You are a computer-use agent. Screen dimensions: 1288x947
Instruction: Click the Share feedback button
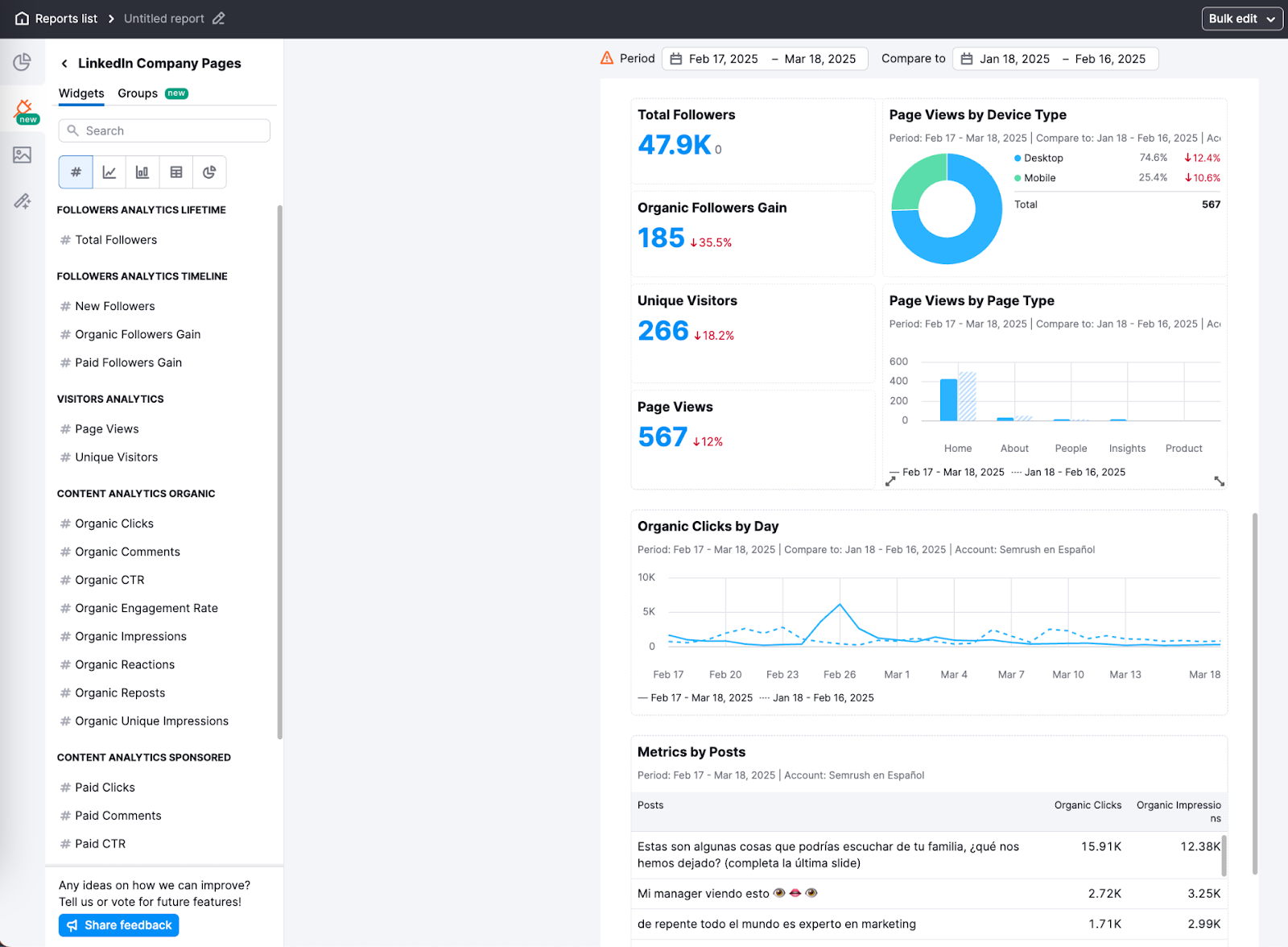click(118, 924)
